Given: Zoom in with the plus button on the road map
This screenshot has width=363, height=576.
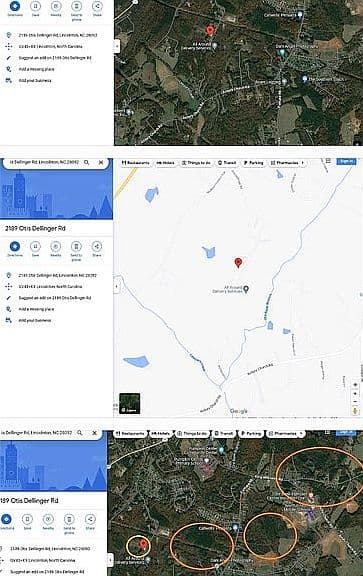Looking at the screenshot, I should 355,394.
